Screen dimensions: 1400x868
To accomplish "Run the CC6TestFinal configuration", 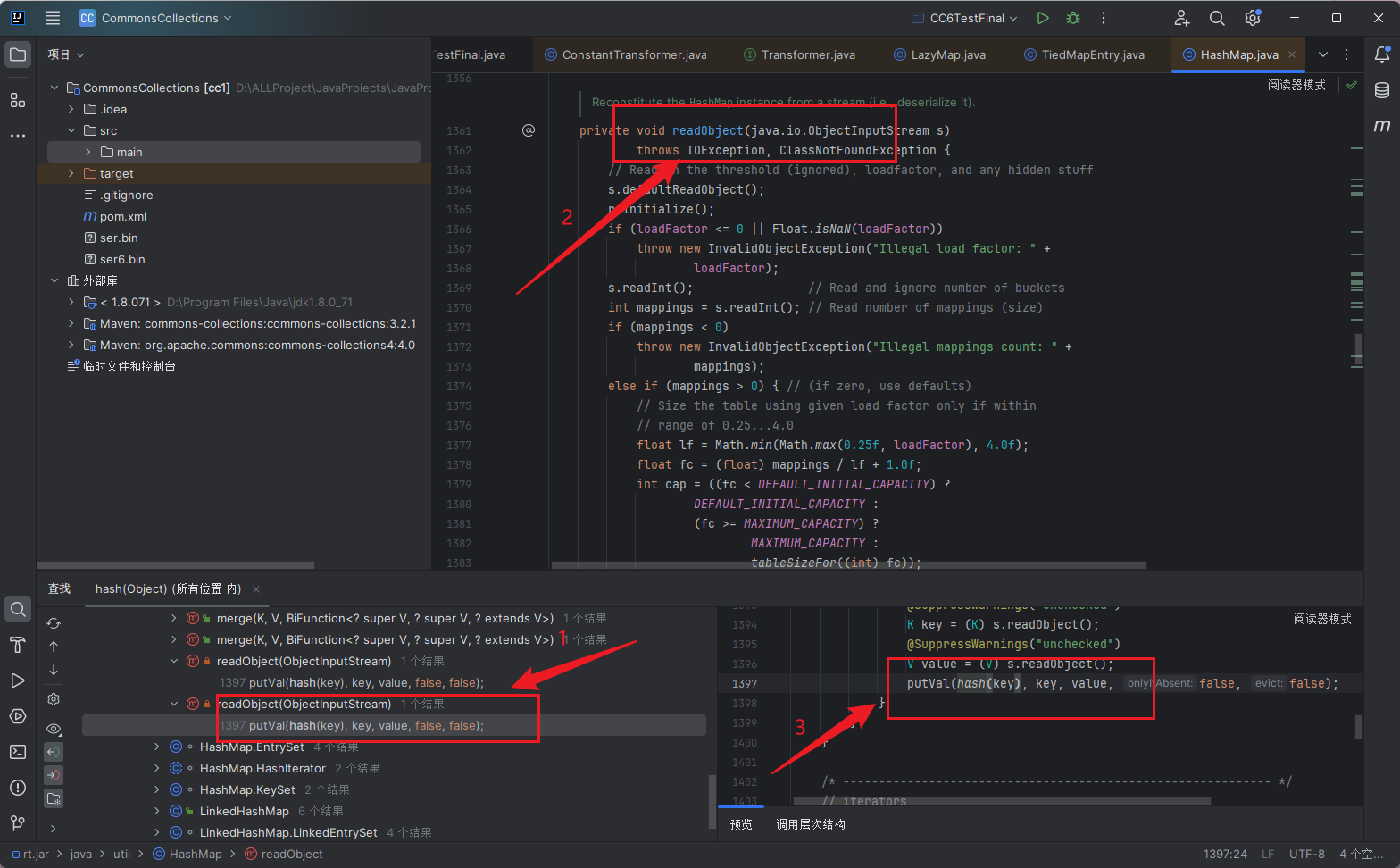I will (1043, 18).
